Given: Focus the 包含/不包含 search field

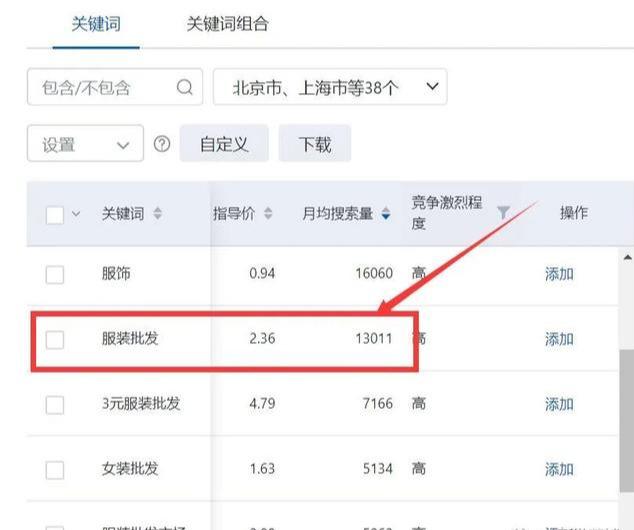Looking at the screenshot, I should tap(100, 87).
